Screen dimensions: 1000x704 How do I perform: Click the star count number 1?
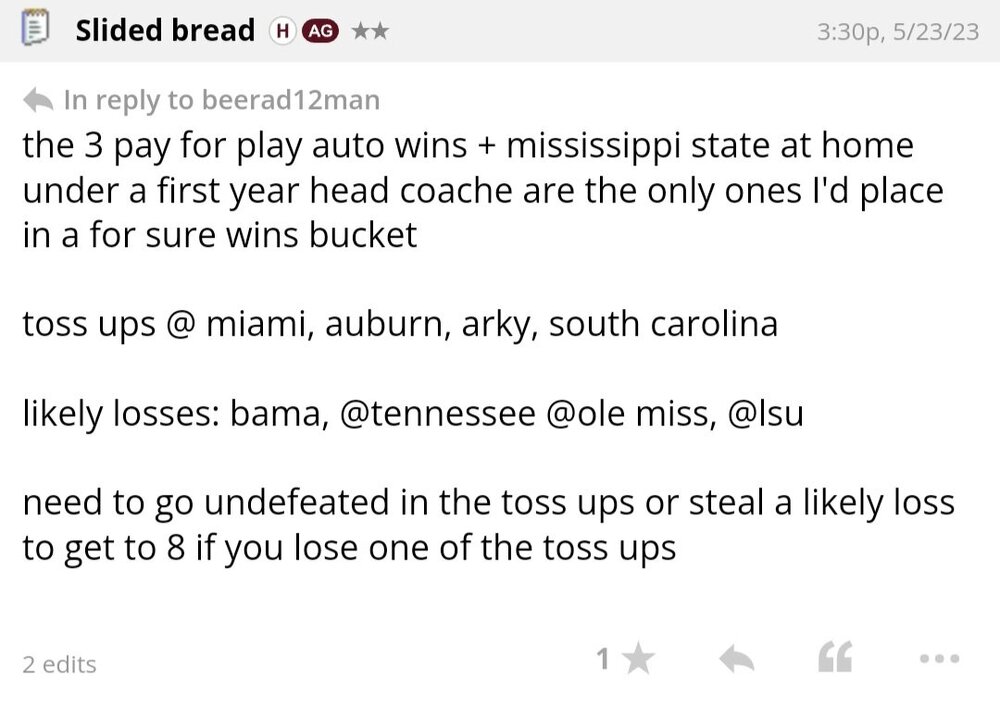(603, 659)
